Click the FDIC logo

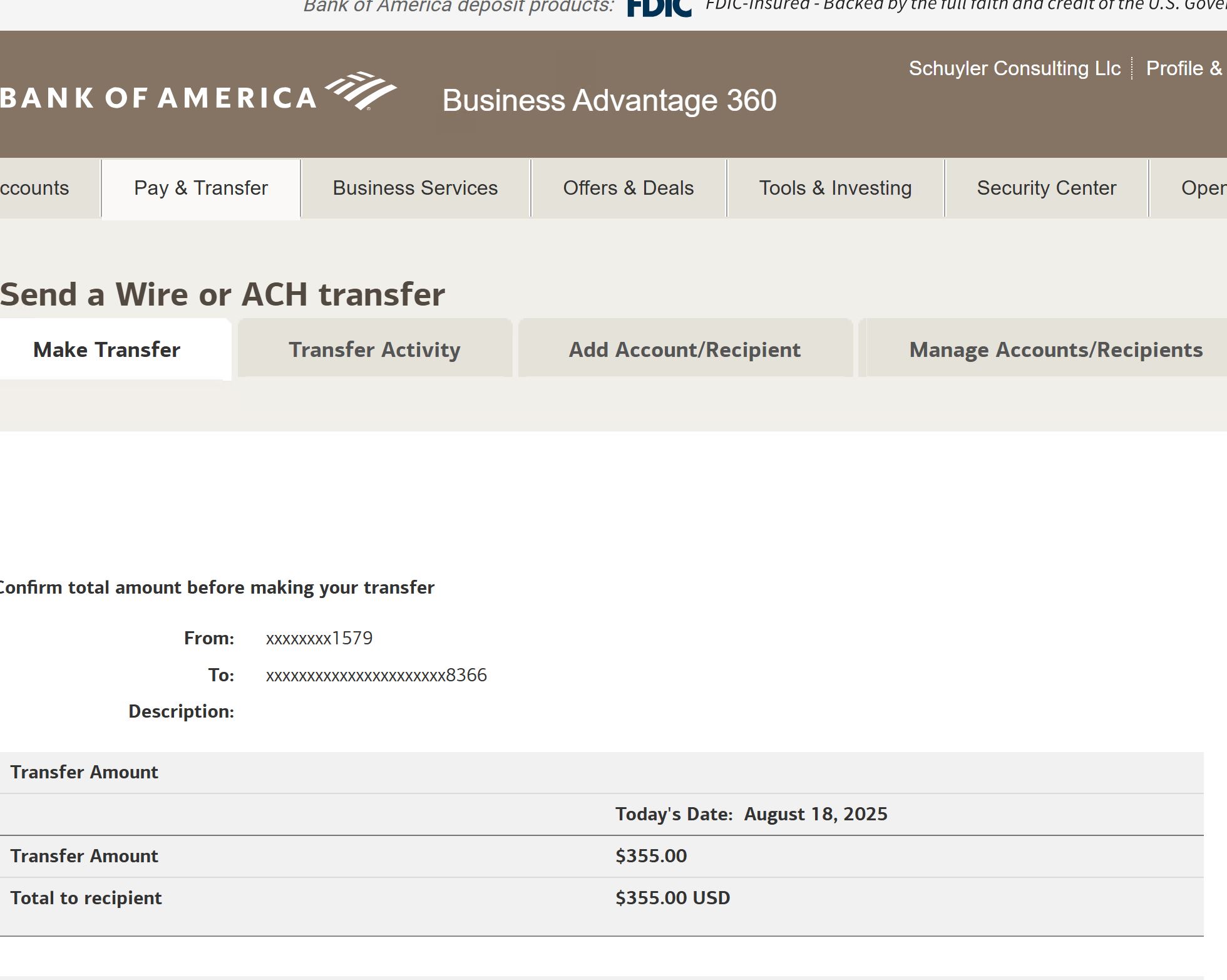[659, 8]
